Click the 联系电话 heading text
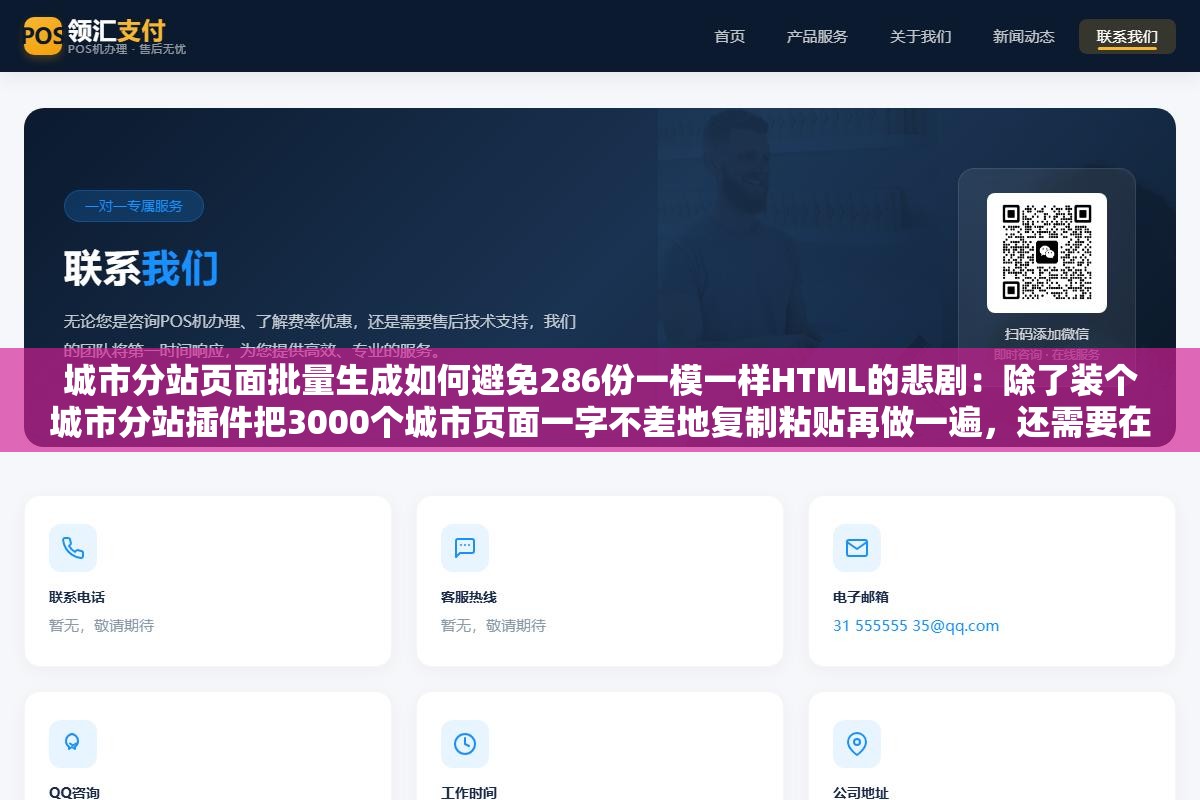The image size is (1200, 800). click(x=77, y=597)
